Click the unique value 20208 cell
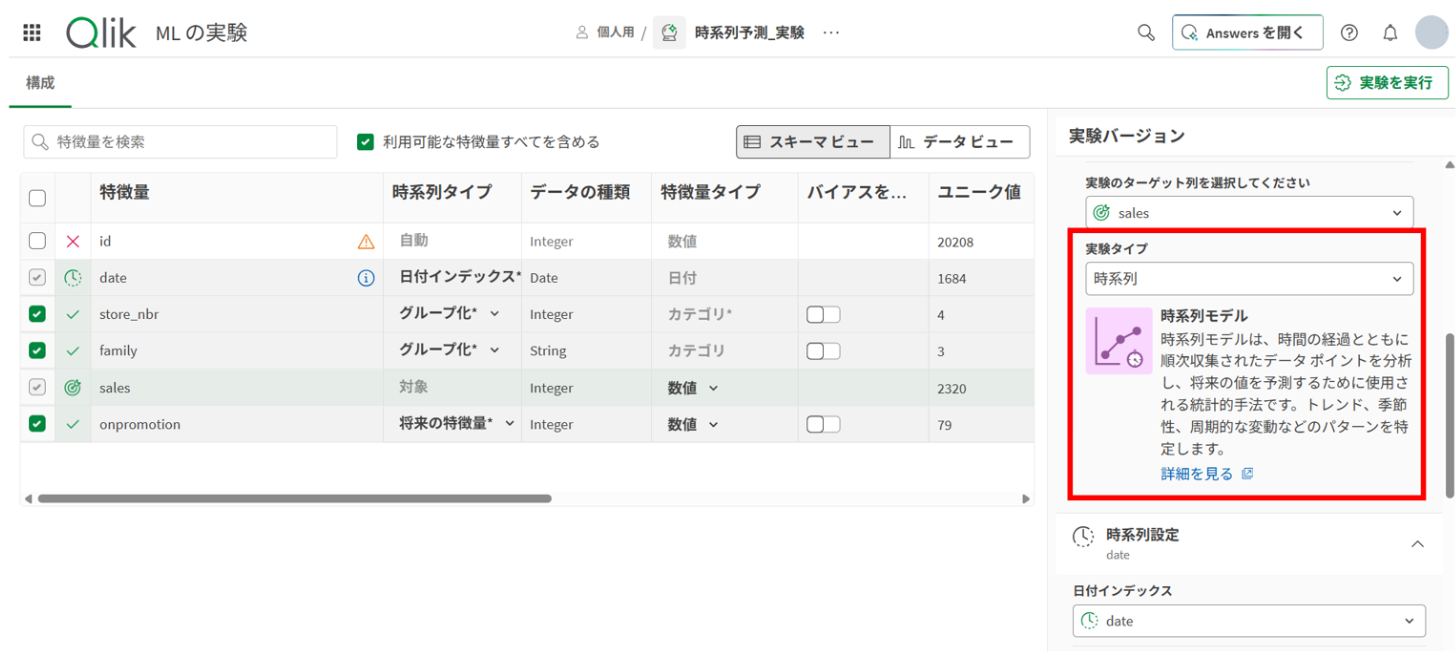Image resolution: width=1456 pixels, height=660 pixels. [x=955, y=242]
